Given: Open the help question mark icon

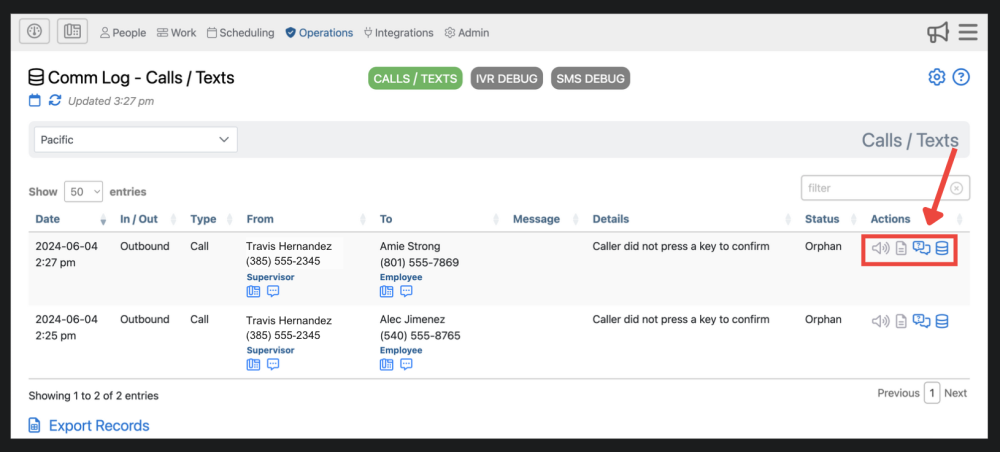Looking at the screenshot, I should click(961, 77).
